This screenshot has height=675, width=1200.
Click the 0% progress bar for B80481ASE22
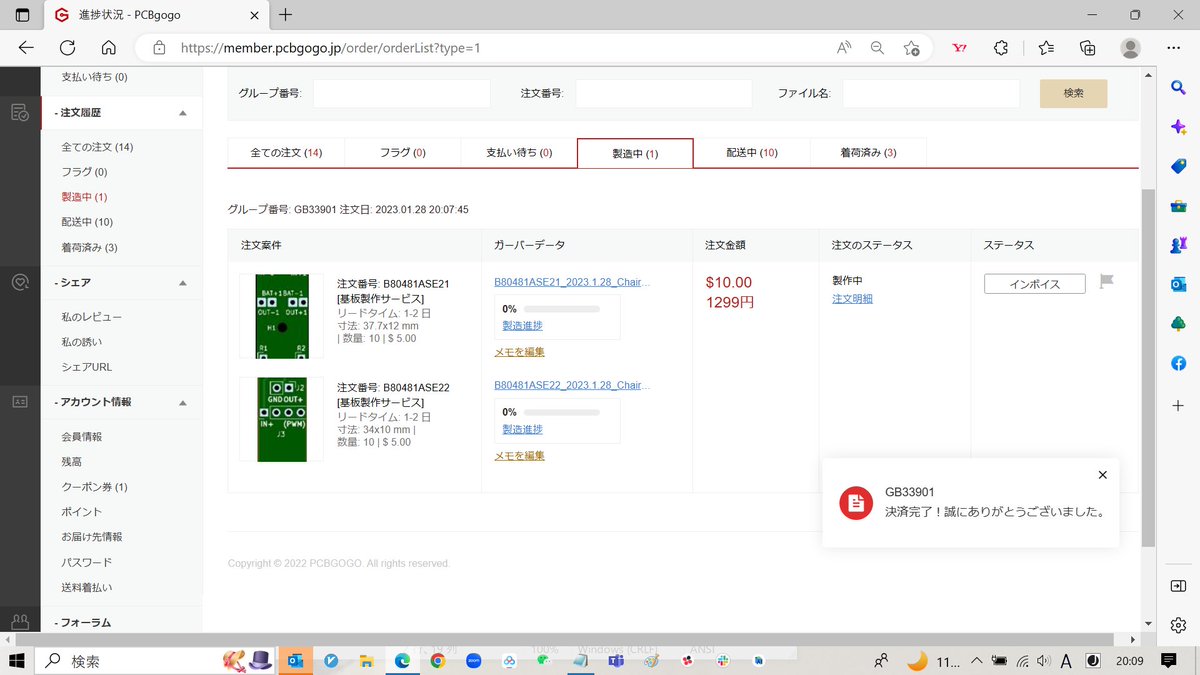(562, 412)
